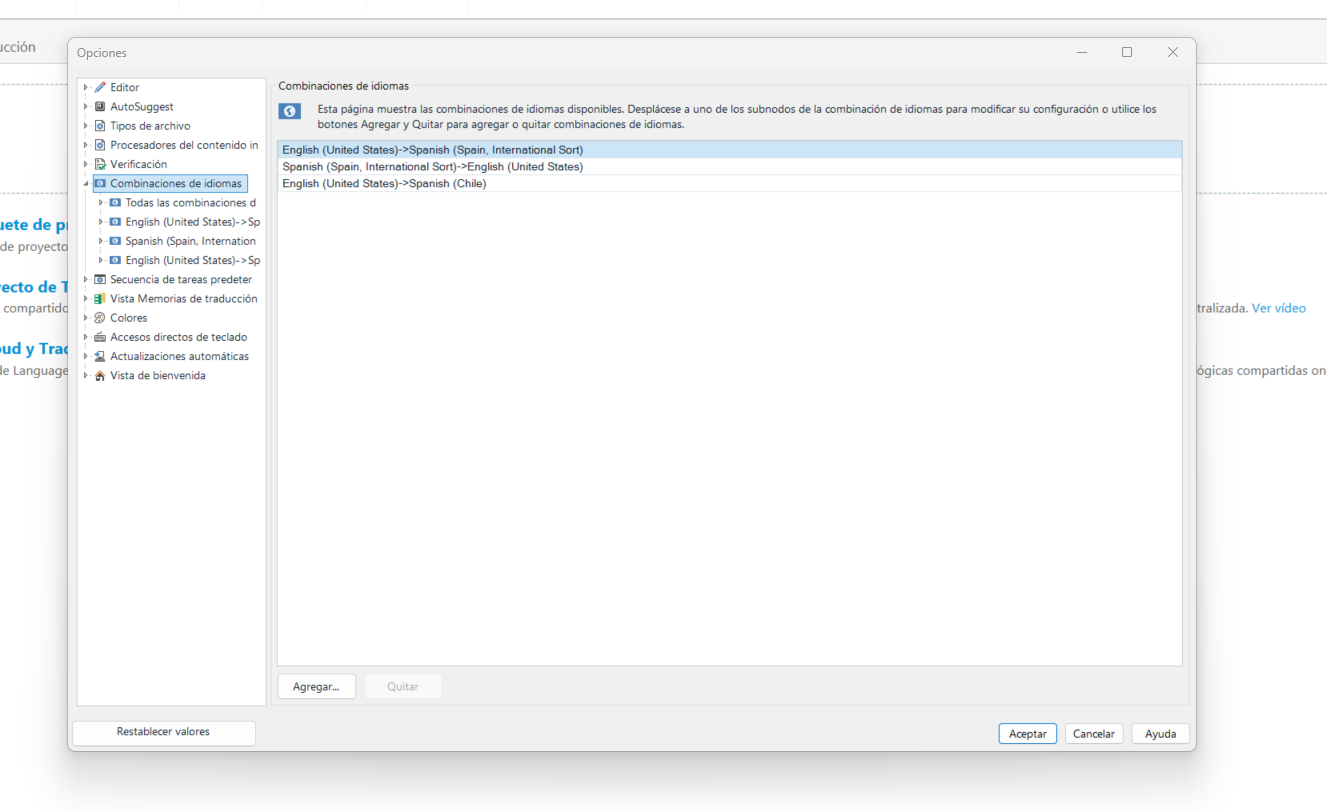Open the Ver vídeo link in background window
The width and height of the screenshot is (1327, 811).
coord(1279,308)
